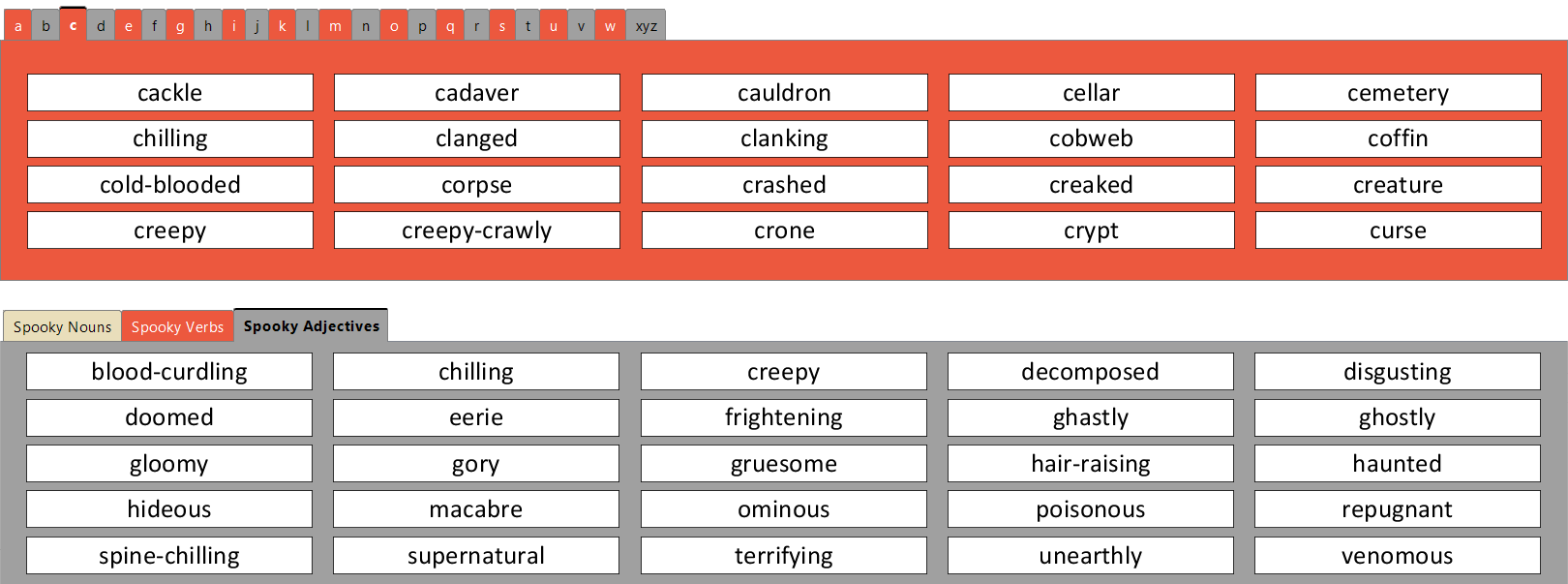Select the adjective 'macabre'
The height and width of the screenshot is (584, 1568).
[476, 509]
